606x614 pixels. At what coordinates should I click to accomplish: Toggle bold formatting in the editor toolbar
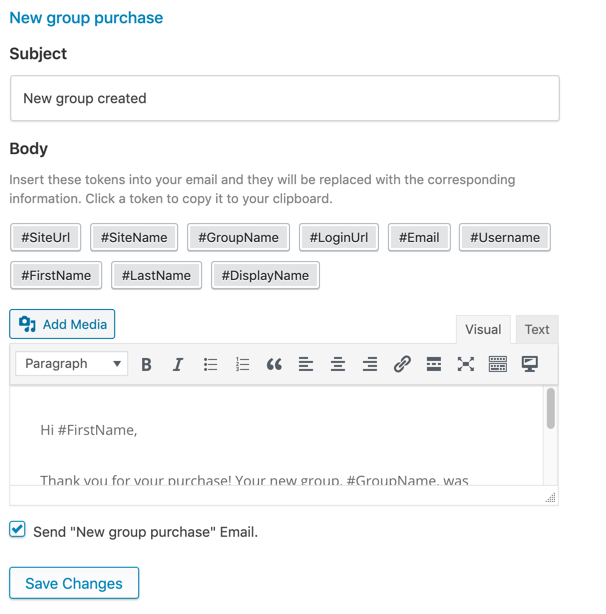pyautogui.click(x=147, y=364)
